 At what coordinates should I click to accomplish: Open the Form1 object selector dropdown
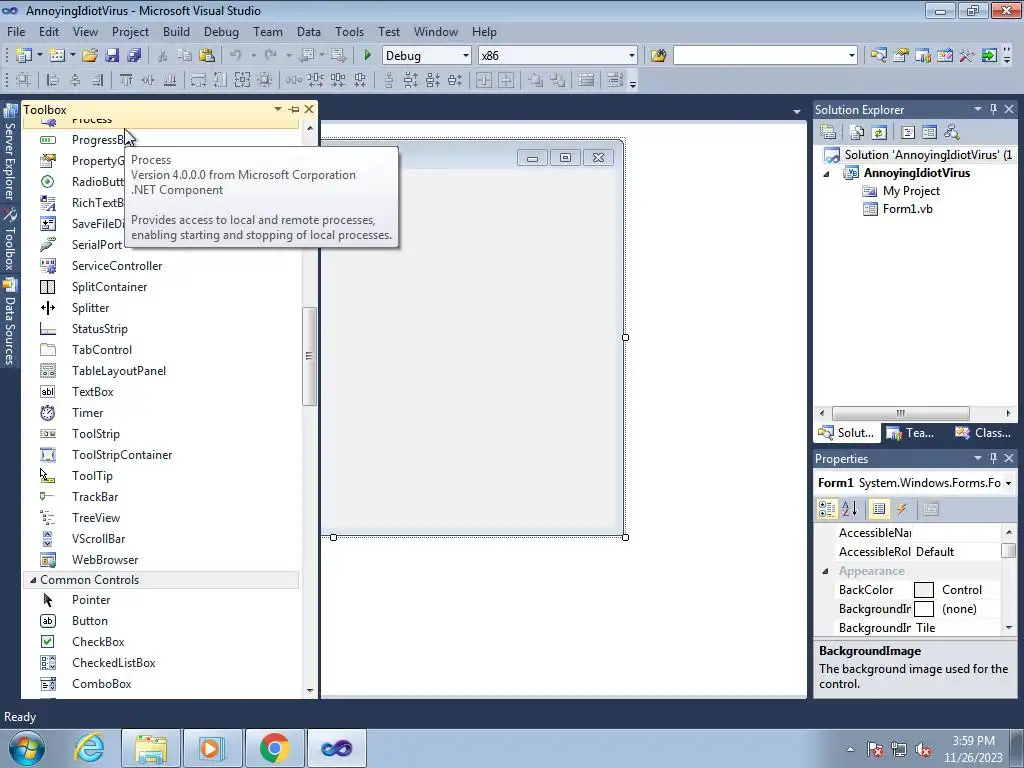pyautogui.click(x=1008, y=483)
